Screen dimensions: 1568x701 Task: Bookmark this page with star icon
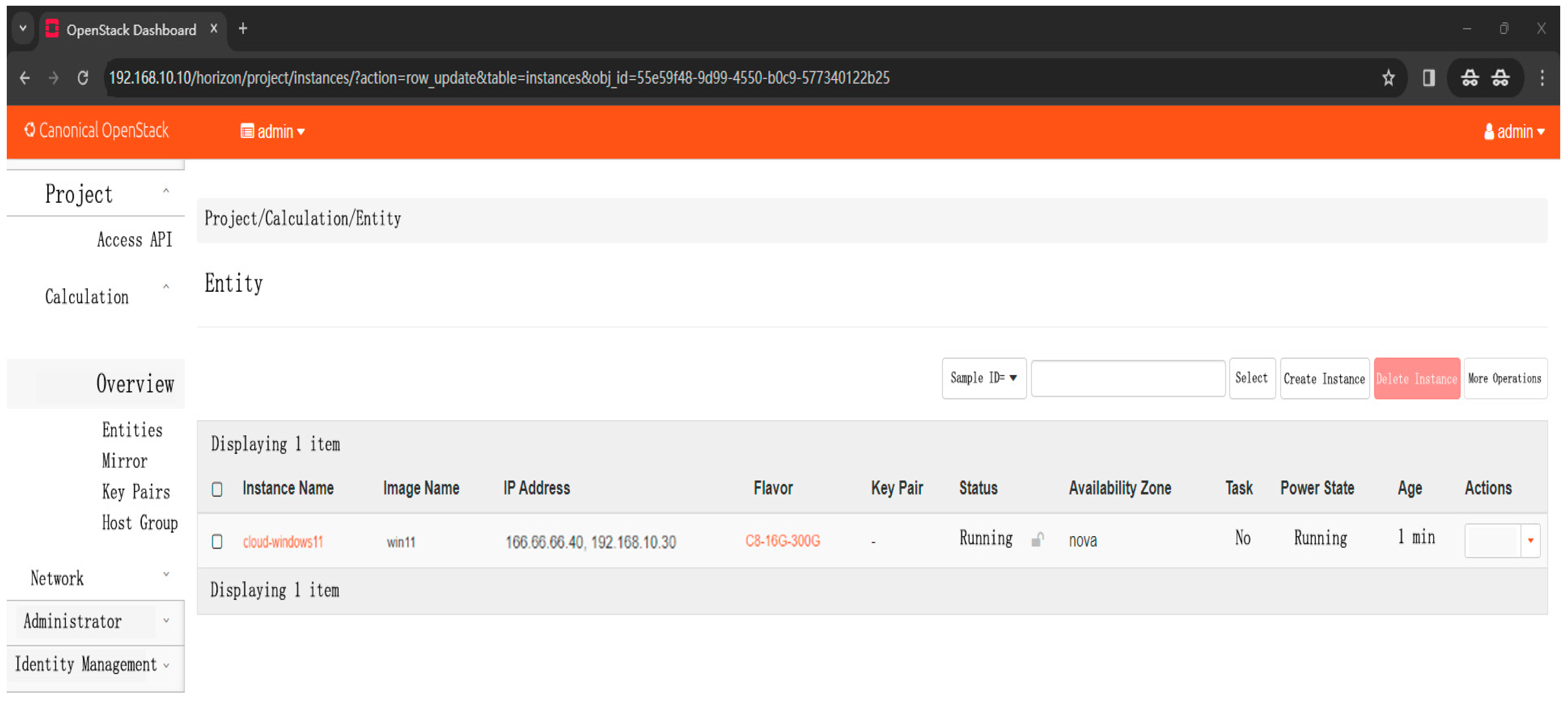[x=1389, y=78]
